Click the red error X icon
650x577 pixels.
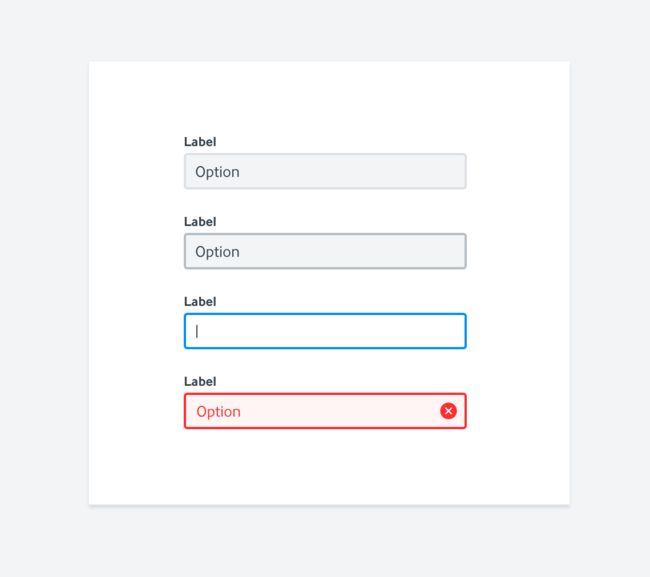448,411
